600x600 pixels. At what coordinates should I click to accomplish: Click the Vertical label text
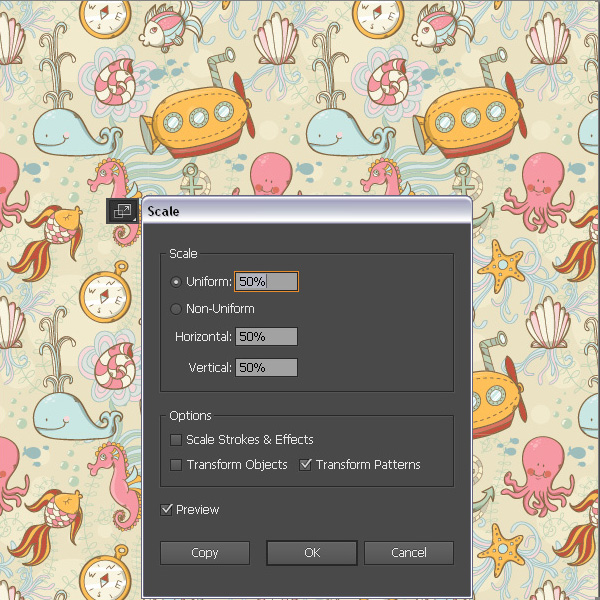click(x=210, y=368)
